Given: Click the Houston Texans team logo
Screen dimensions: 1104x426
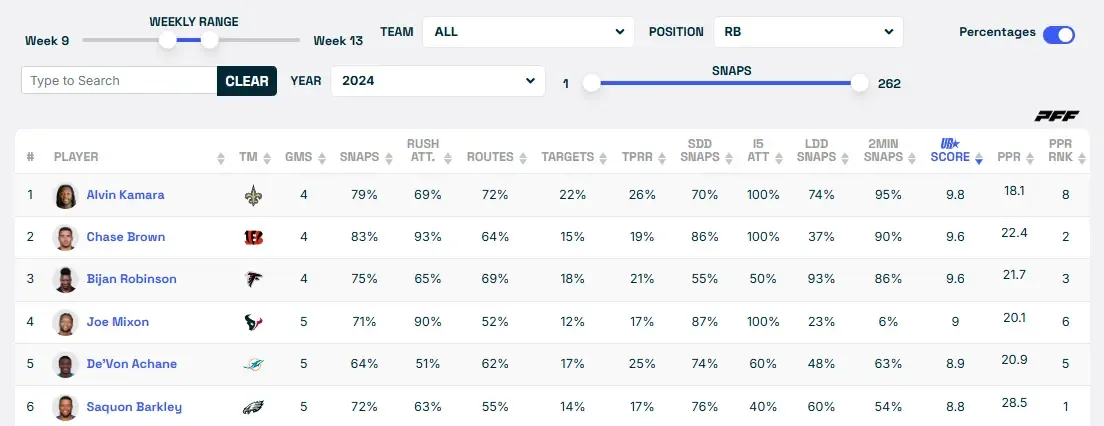Looking at the screenshot, I should (x=252, y=322).
